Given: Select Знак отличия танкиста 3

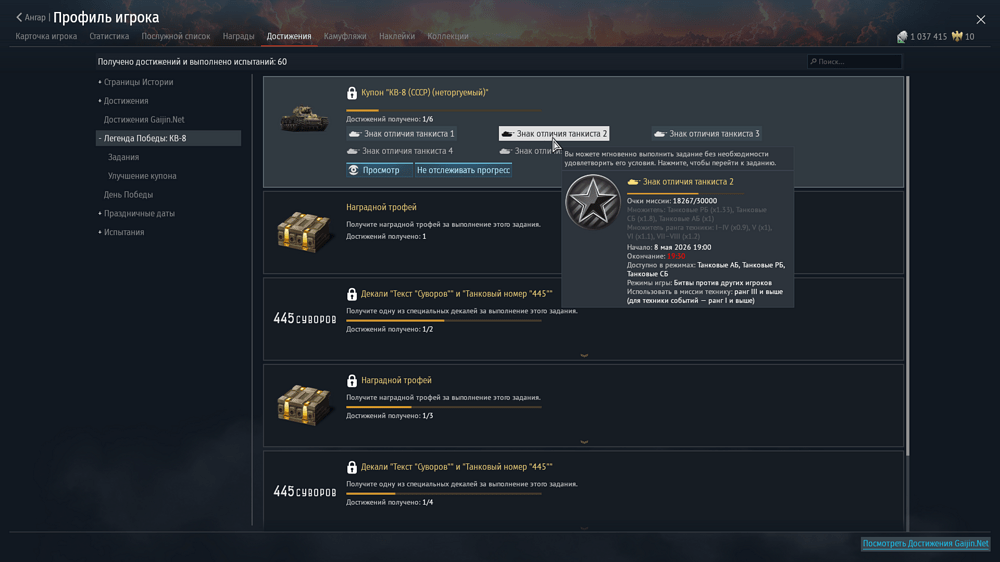Looking at the screenshot, I should pos(707,134).
